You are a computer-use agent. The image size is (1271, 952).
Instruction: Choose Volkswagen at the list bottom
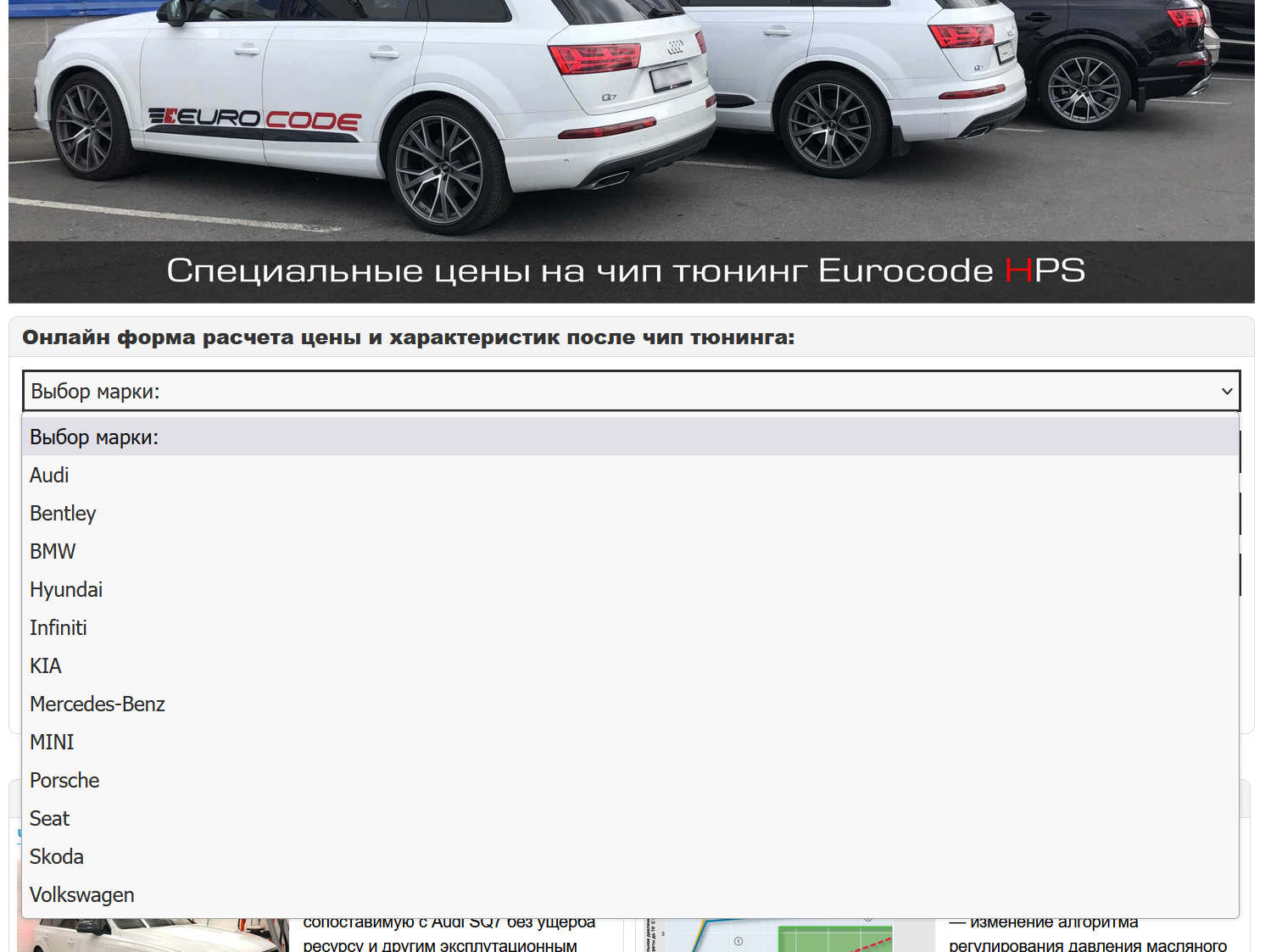[81, 894]
